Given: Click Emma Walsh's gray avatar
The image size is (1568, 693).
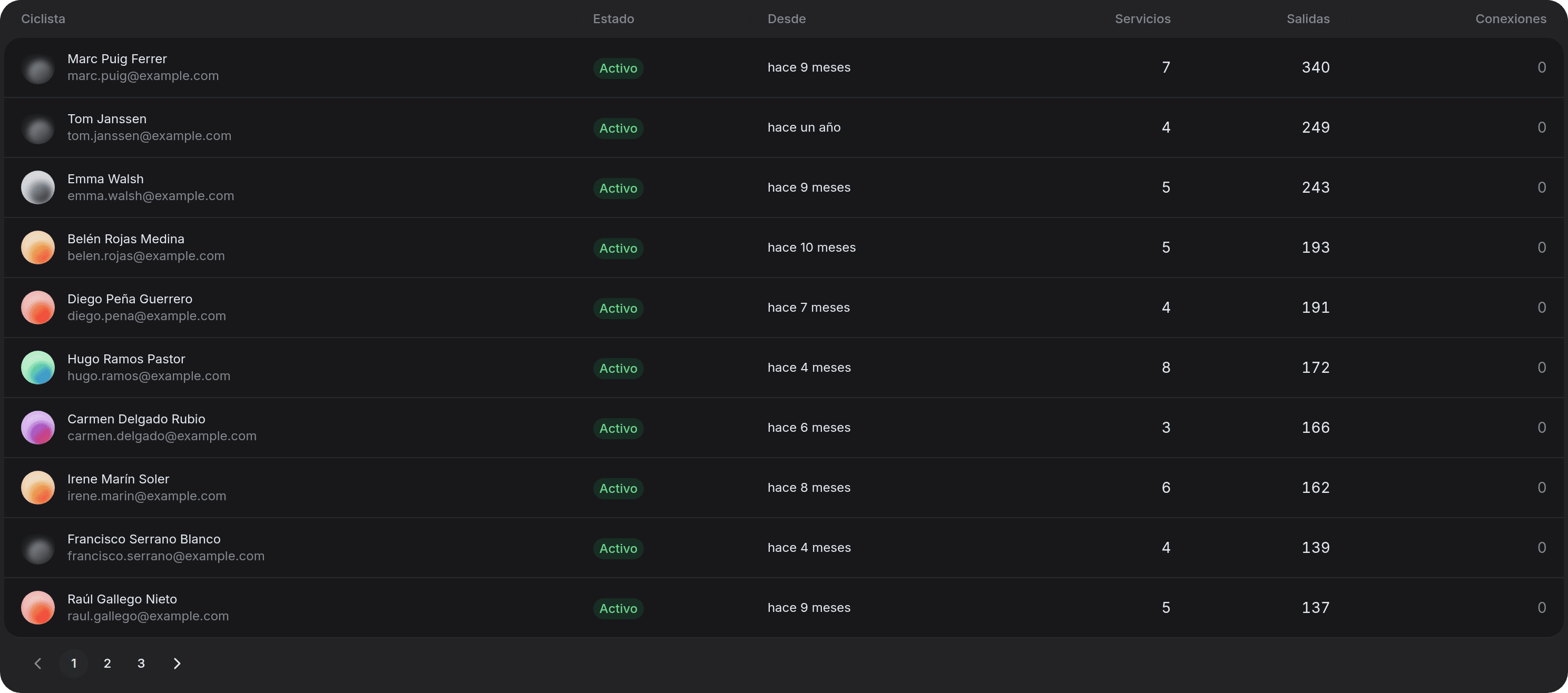Looking at the screenshot, I should pos(38,187).
